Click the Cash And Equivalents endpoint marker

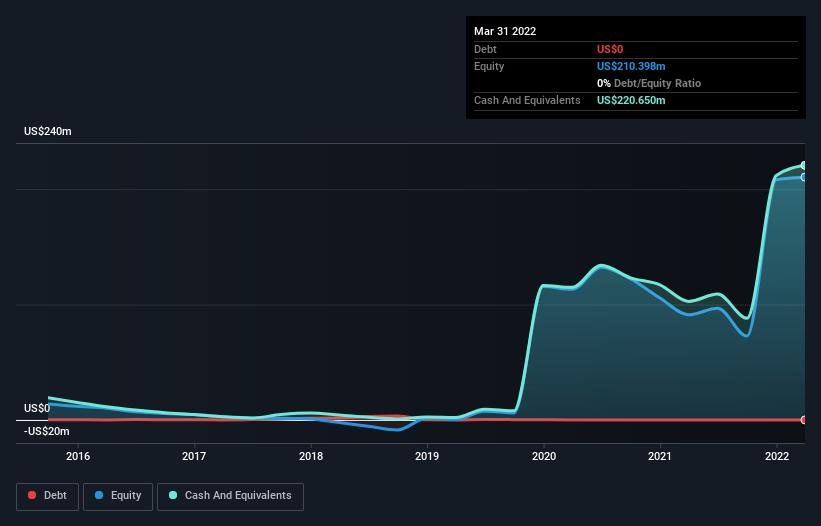[804, 165]
